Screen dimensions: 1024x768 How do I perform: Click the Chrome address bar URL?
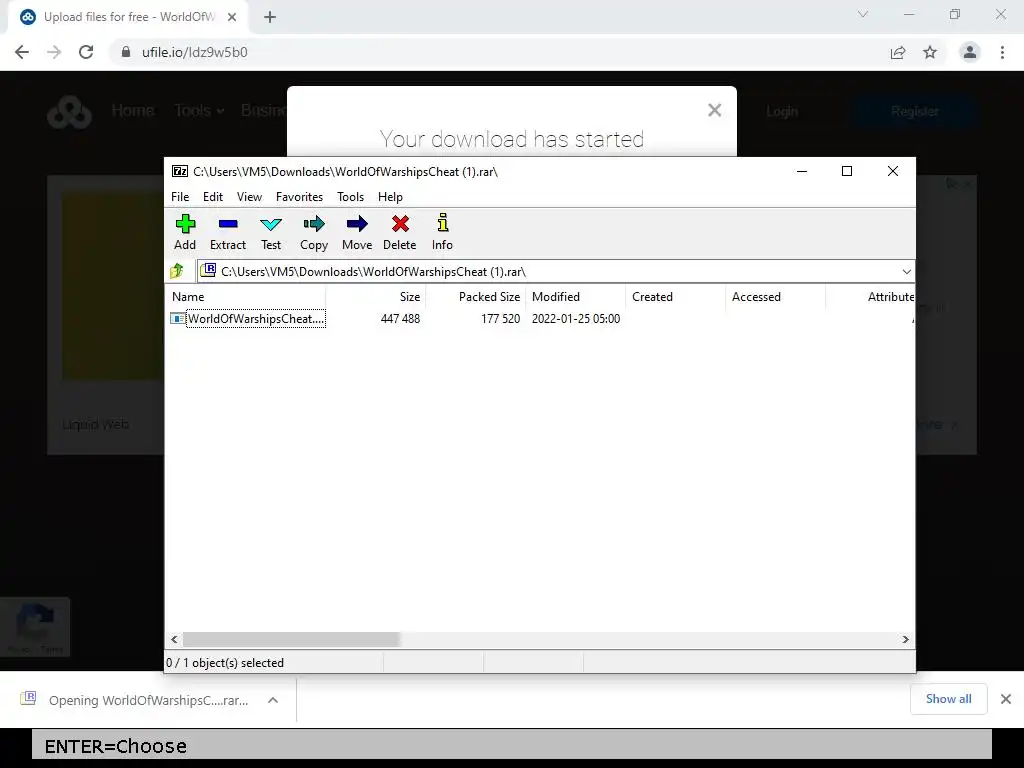coord(195,52)
